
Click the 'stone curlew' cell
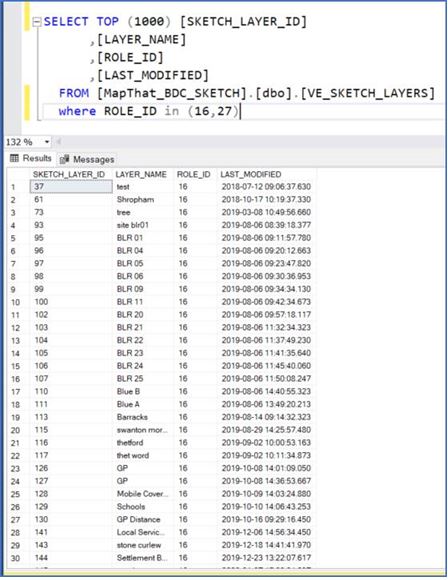(143, 545)
